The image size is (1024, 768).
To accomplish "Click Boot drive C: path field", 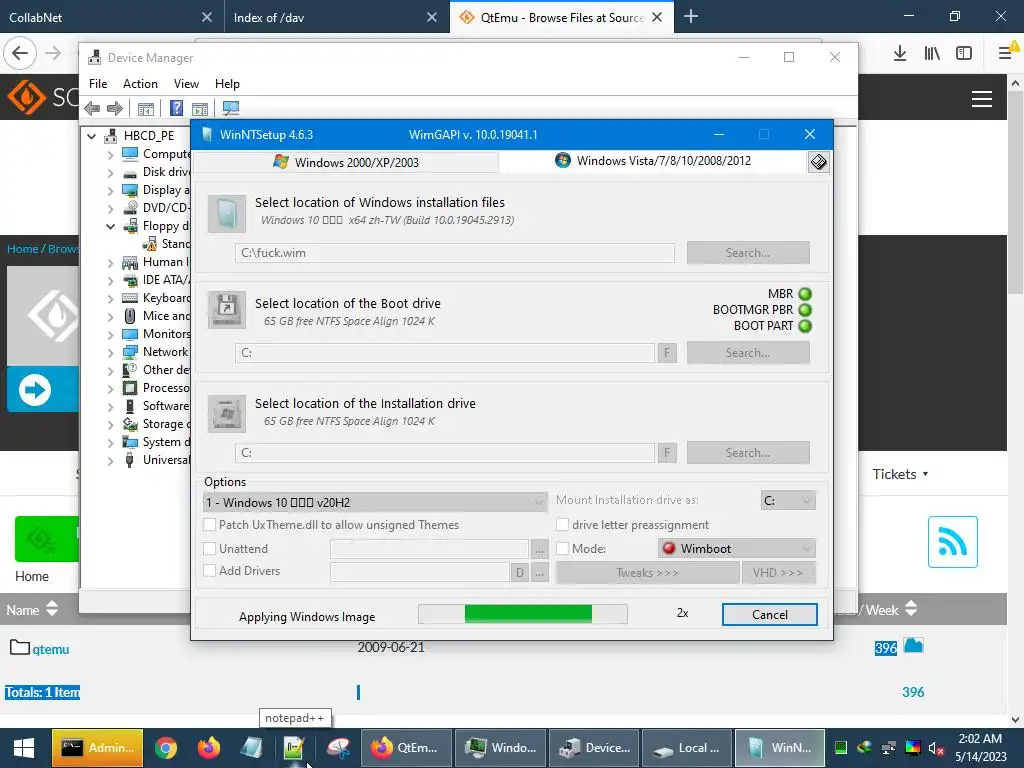I will click(445, 353).
